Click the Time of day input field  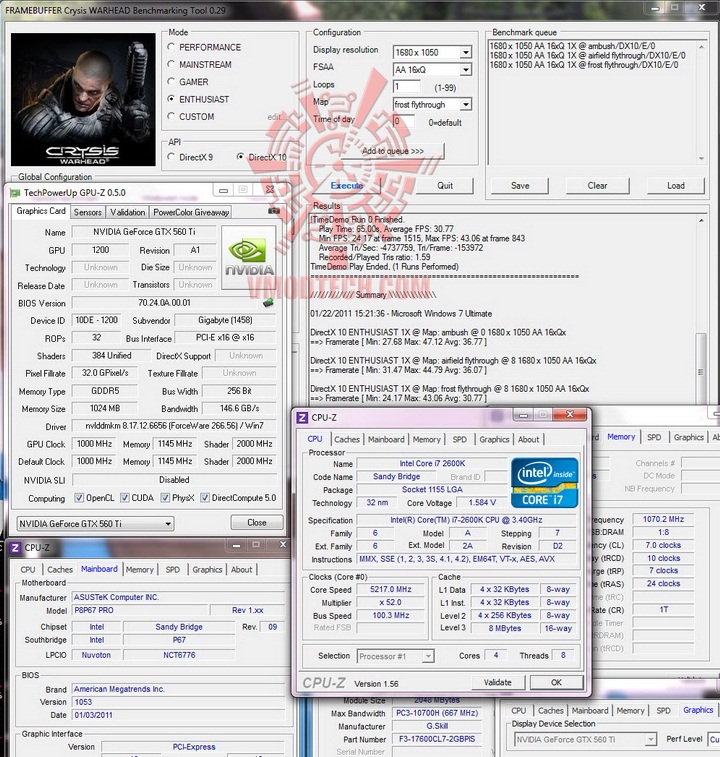tap(403, 122)
